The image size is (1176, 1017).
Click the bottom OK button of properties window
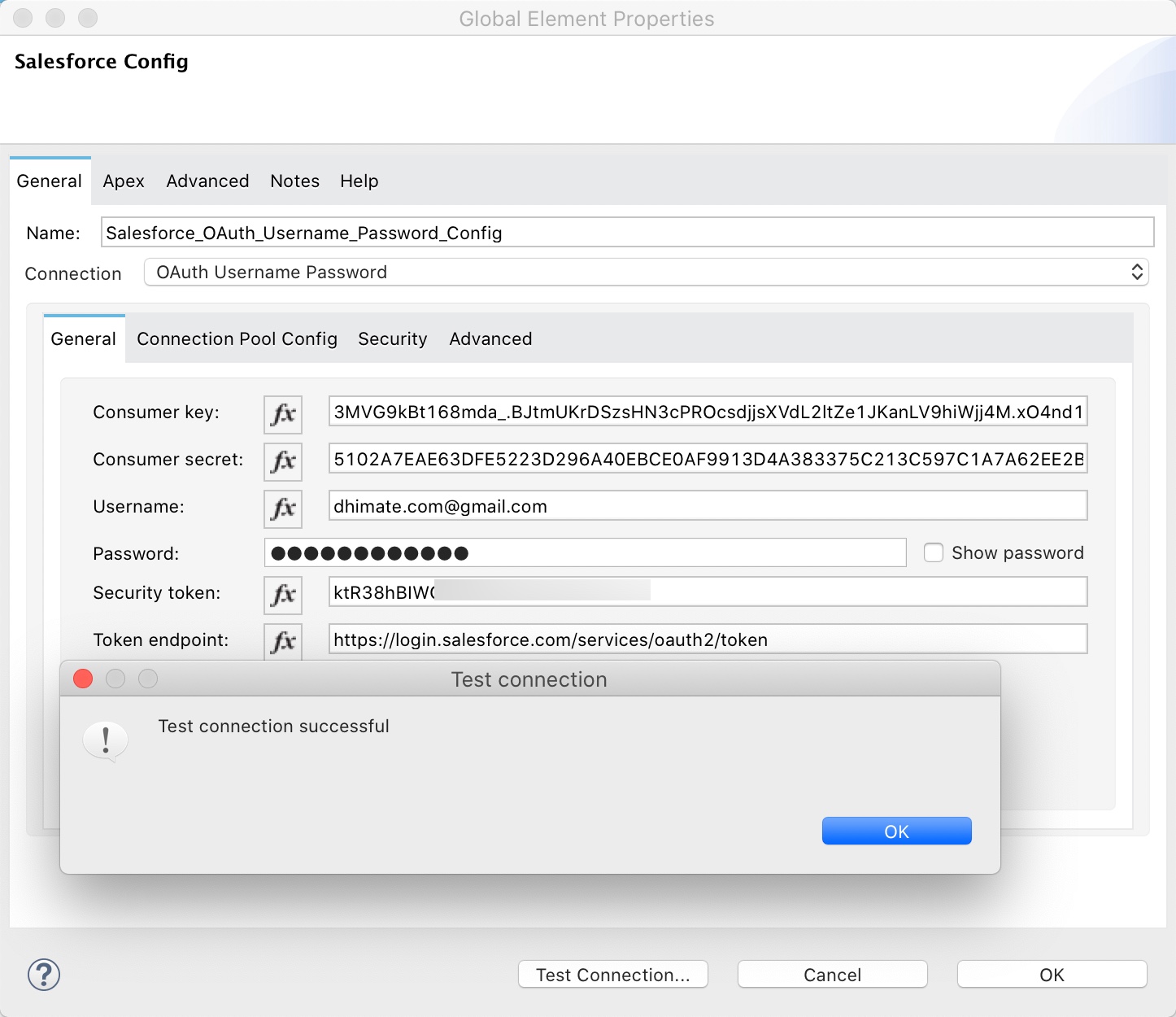(1052, 974)
